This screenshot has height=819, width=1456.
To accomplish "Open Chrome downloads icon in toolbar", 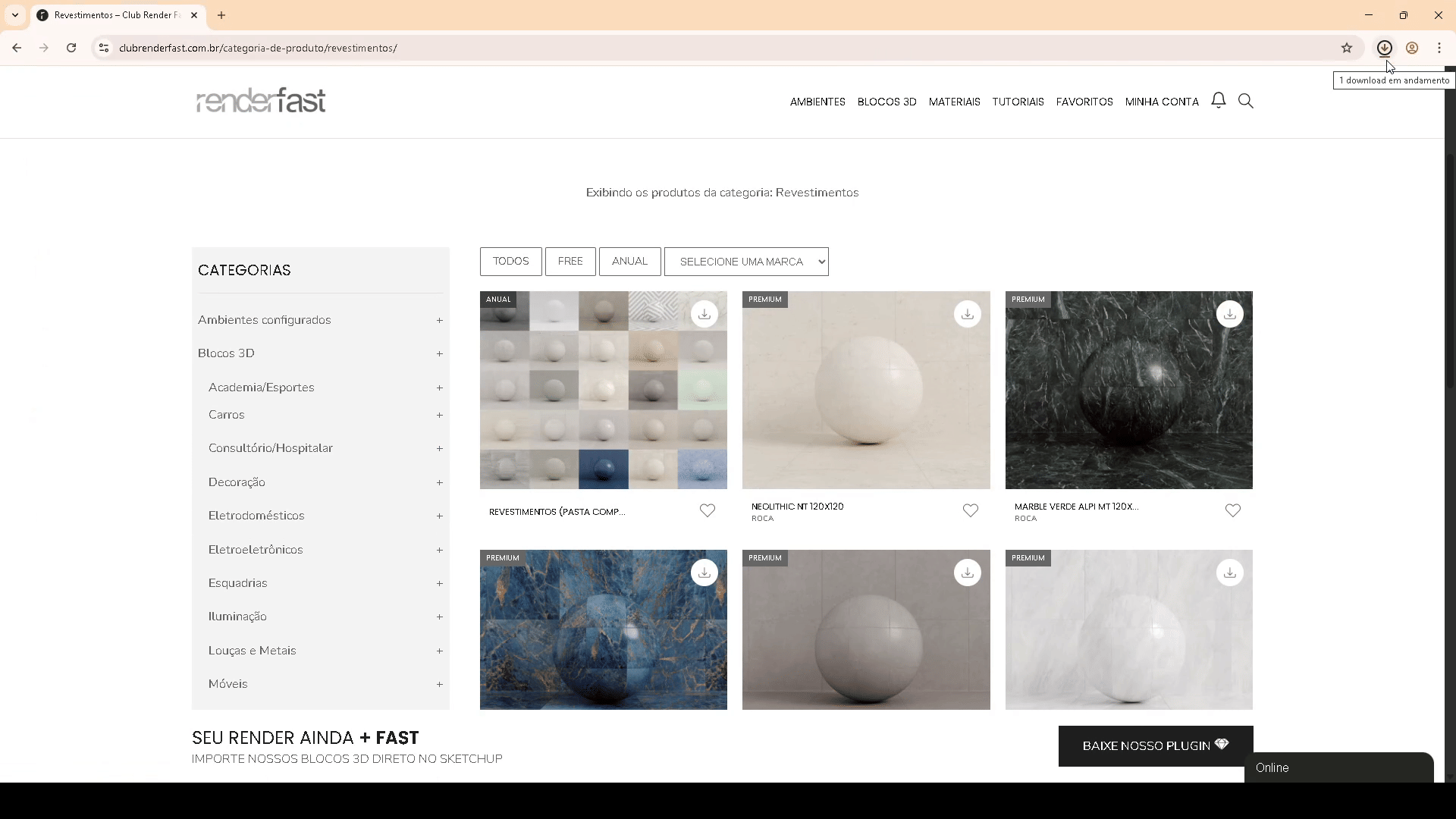I will [1384, 48].
